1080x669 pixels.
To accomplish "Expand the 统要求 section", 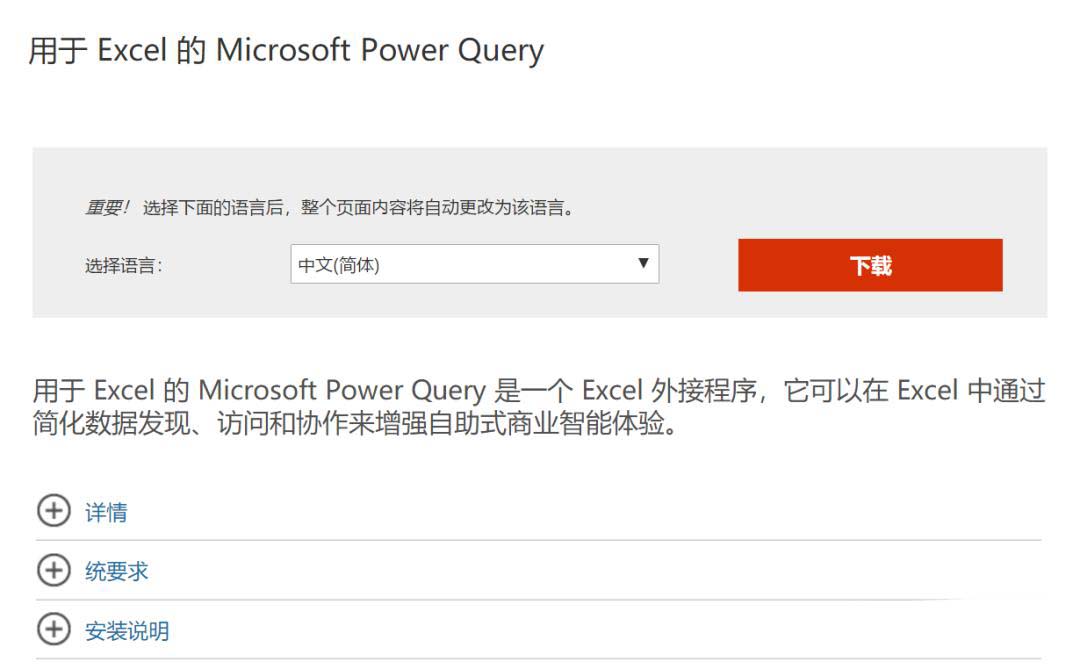I will [x=116, y=571].
